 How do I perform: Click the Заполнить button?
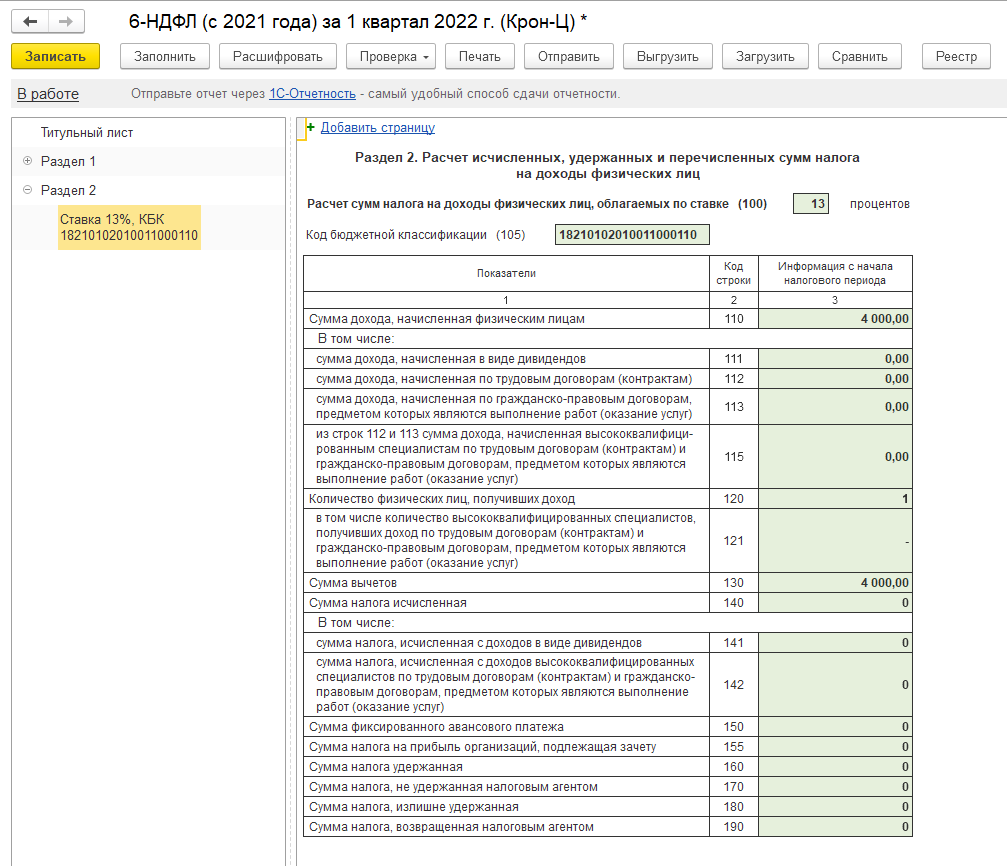165,57
